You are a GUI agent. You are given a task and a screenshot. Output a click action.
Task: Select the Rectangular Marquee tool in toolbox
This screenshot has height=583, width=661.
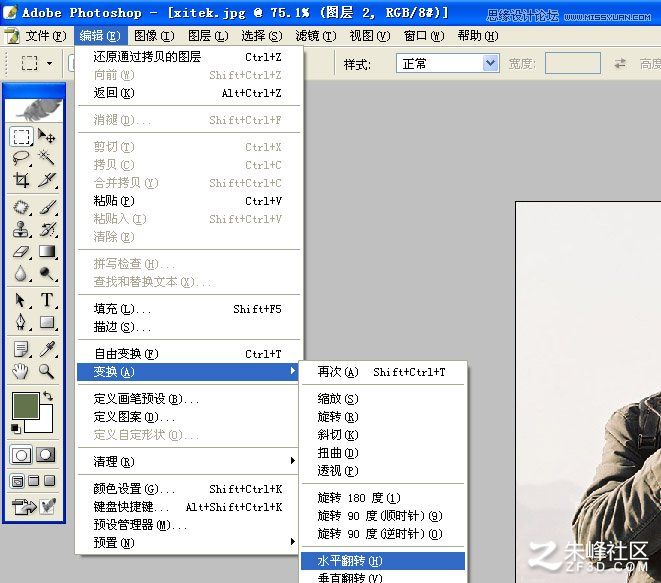pos(21,137)
